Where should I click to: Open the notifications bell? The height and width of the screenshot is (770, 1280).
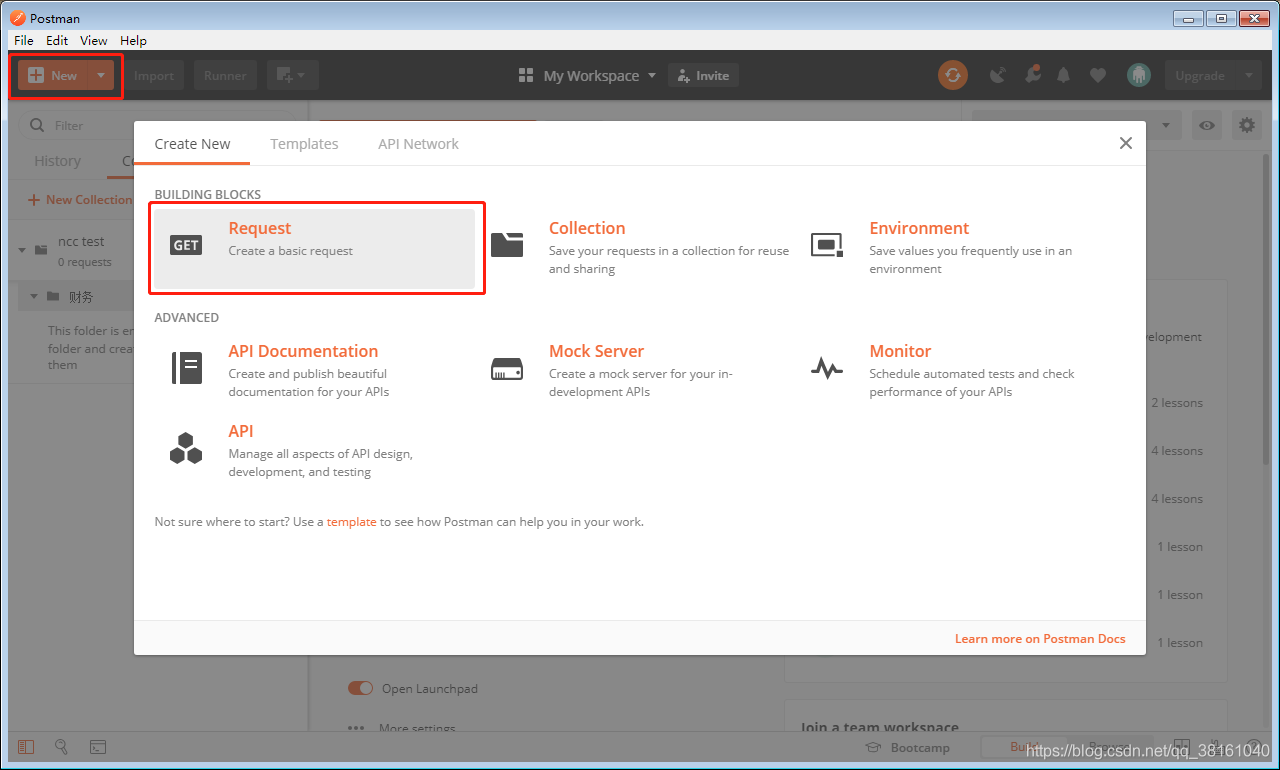[1064, 75]
